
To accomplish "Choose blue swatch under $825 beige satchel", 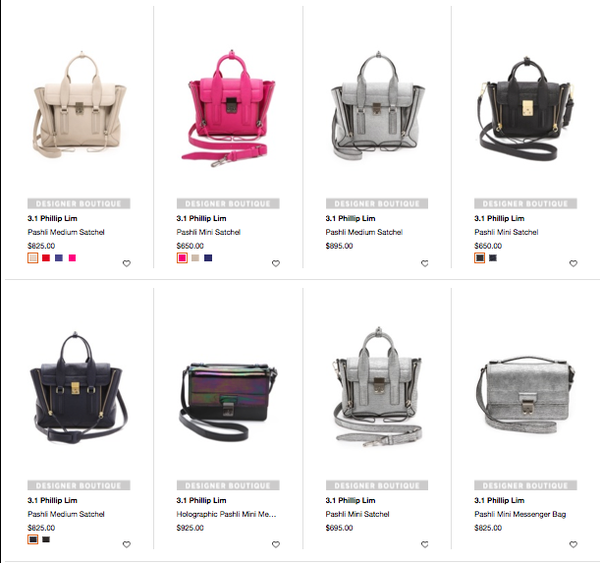I will [x=59, y=258].
